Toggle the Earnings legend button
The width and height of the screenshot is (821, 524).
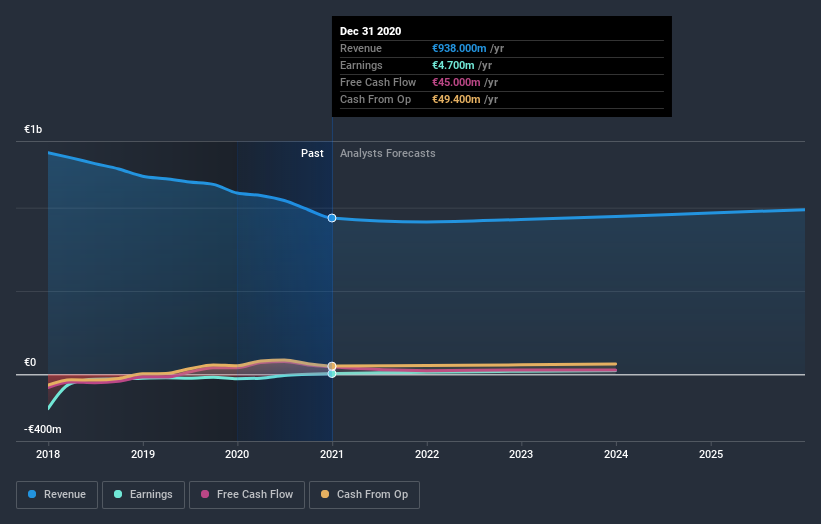point(143,495)
